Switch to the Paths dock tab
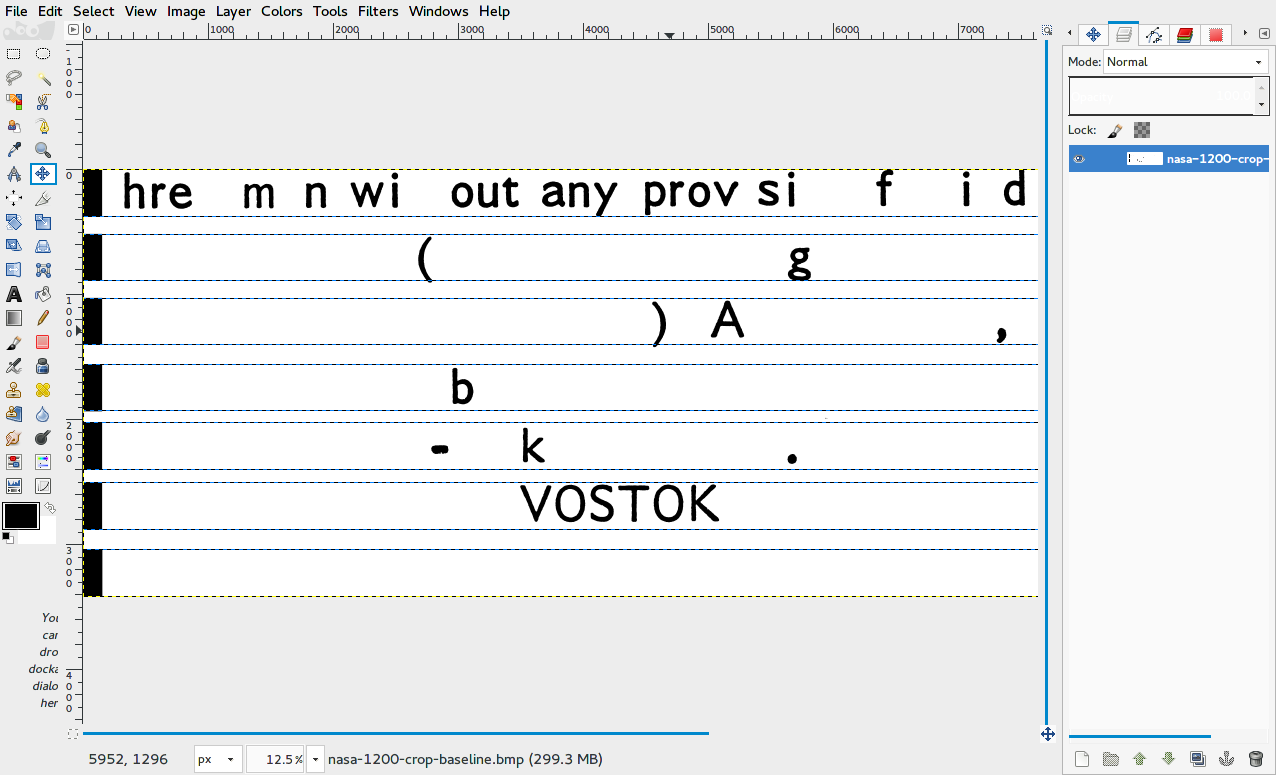This screenshot has width=1276, height=775. (1154, 35)
